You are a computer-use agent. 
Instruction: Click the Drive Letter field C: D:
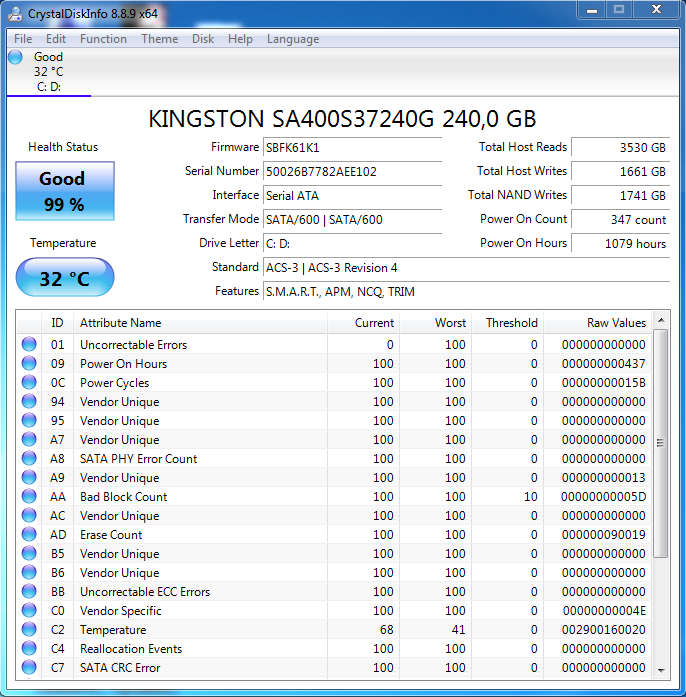(352, 244)
